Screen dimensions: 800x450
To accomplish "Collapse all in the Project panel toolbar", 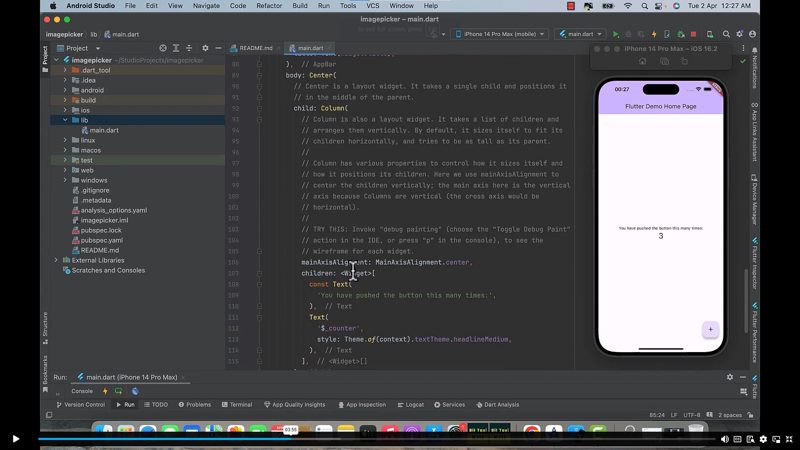I will (x=189, y=48).
